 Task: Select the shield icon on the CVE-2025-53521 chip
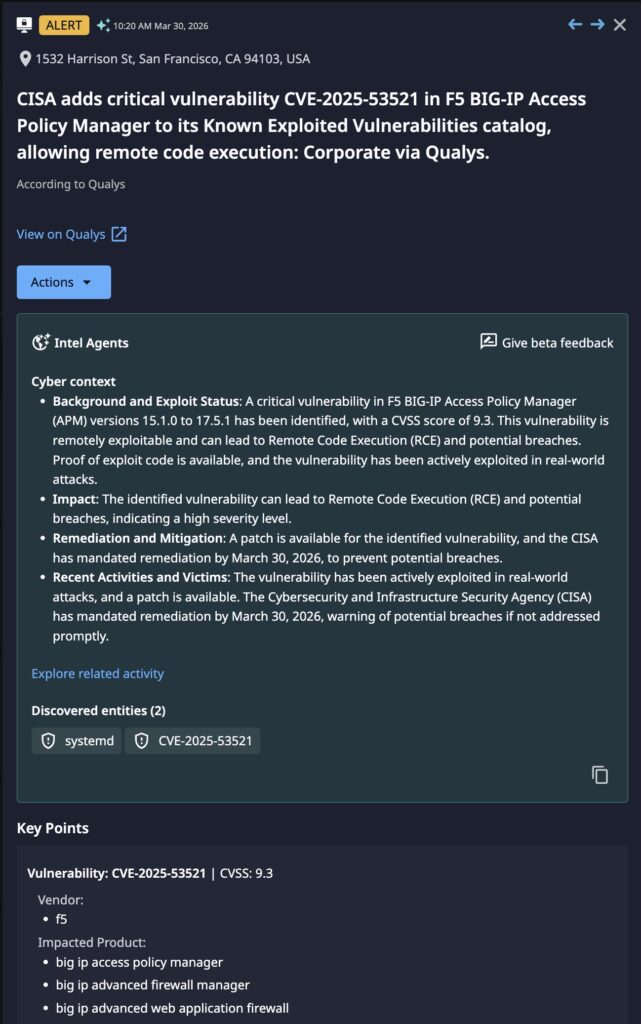[141, 741]
